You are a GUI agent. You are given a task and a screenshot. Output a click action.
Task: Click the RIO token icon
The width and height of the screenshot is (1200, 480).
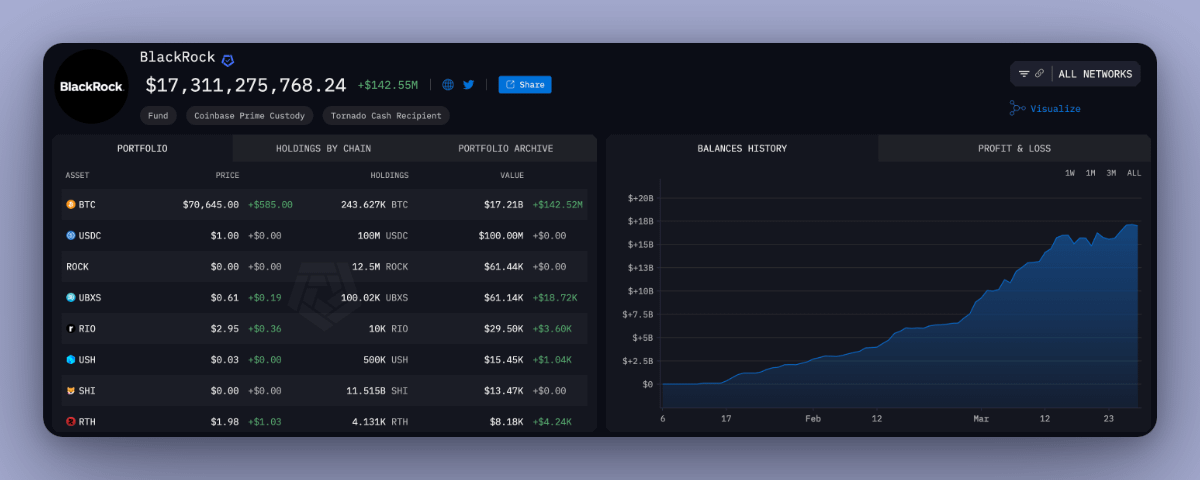[71, 328]
